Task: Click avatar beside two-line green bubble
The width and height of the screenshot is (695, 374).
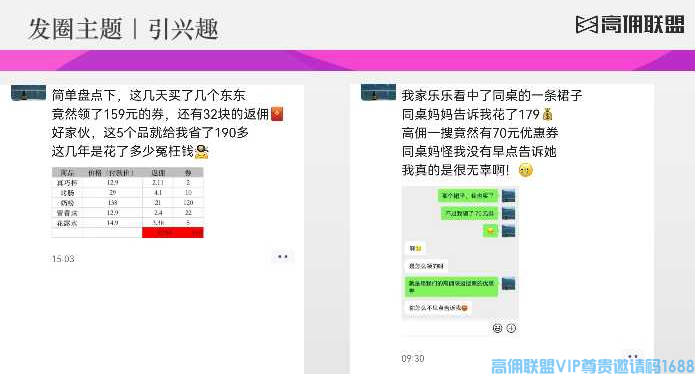Action: pos(508,284)
